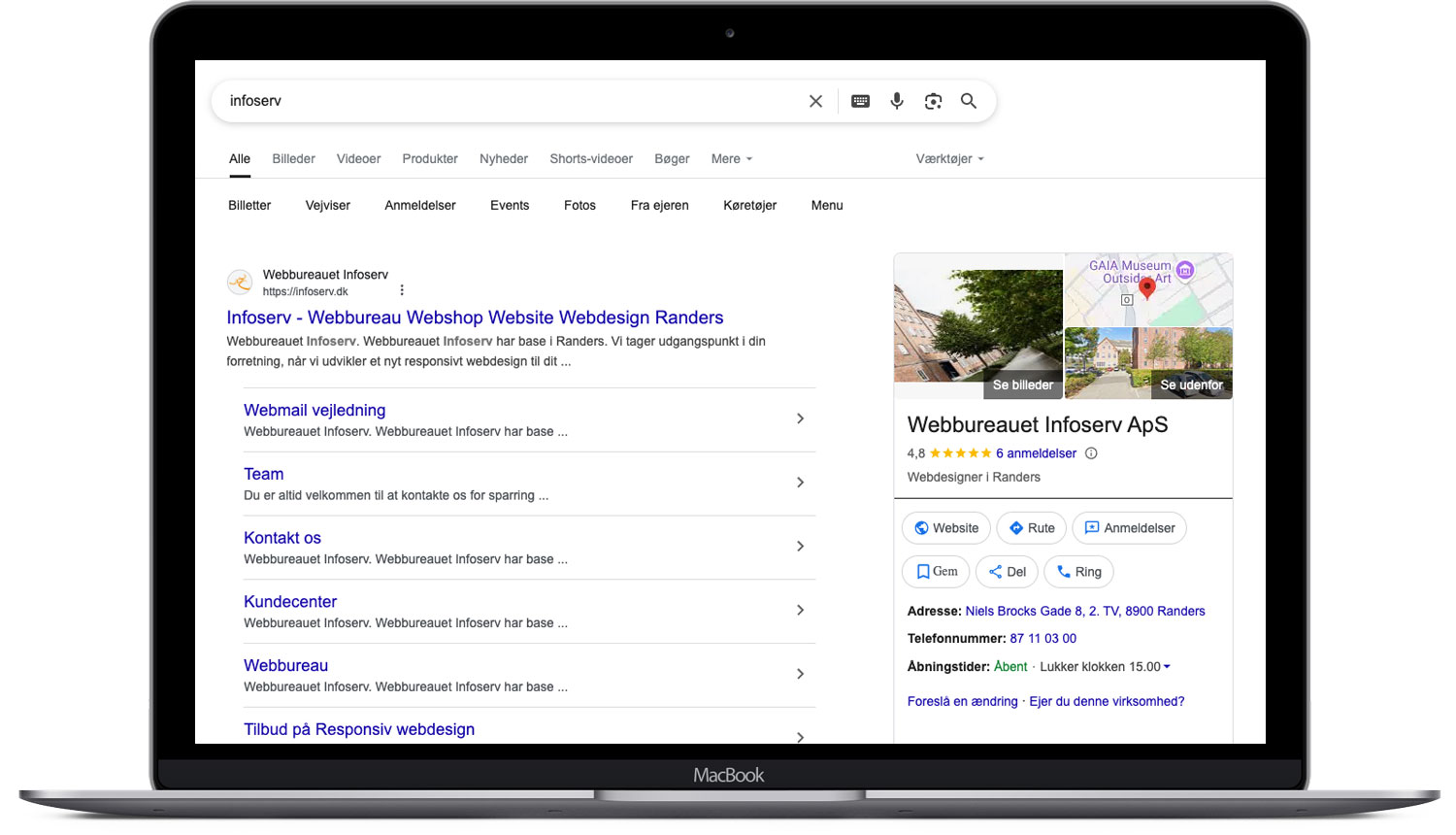This screenshot has height=835, width=1456.
Task: Expand the Webbureau sitelink chevron
Action: pyautogui.click(x=800, y=674)
